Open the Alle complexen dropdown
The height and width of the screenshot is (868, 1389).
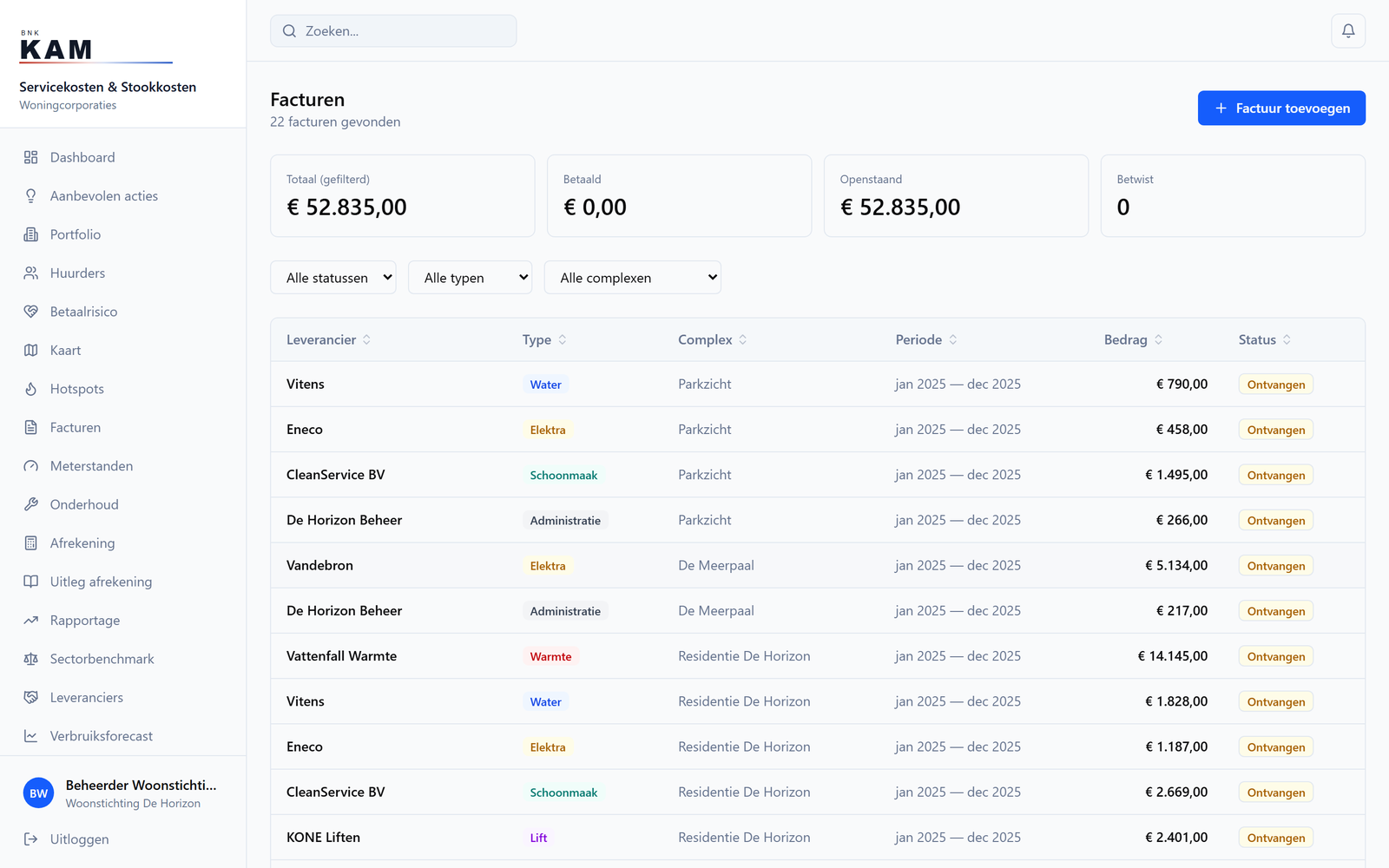coord(633,278)
